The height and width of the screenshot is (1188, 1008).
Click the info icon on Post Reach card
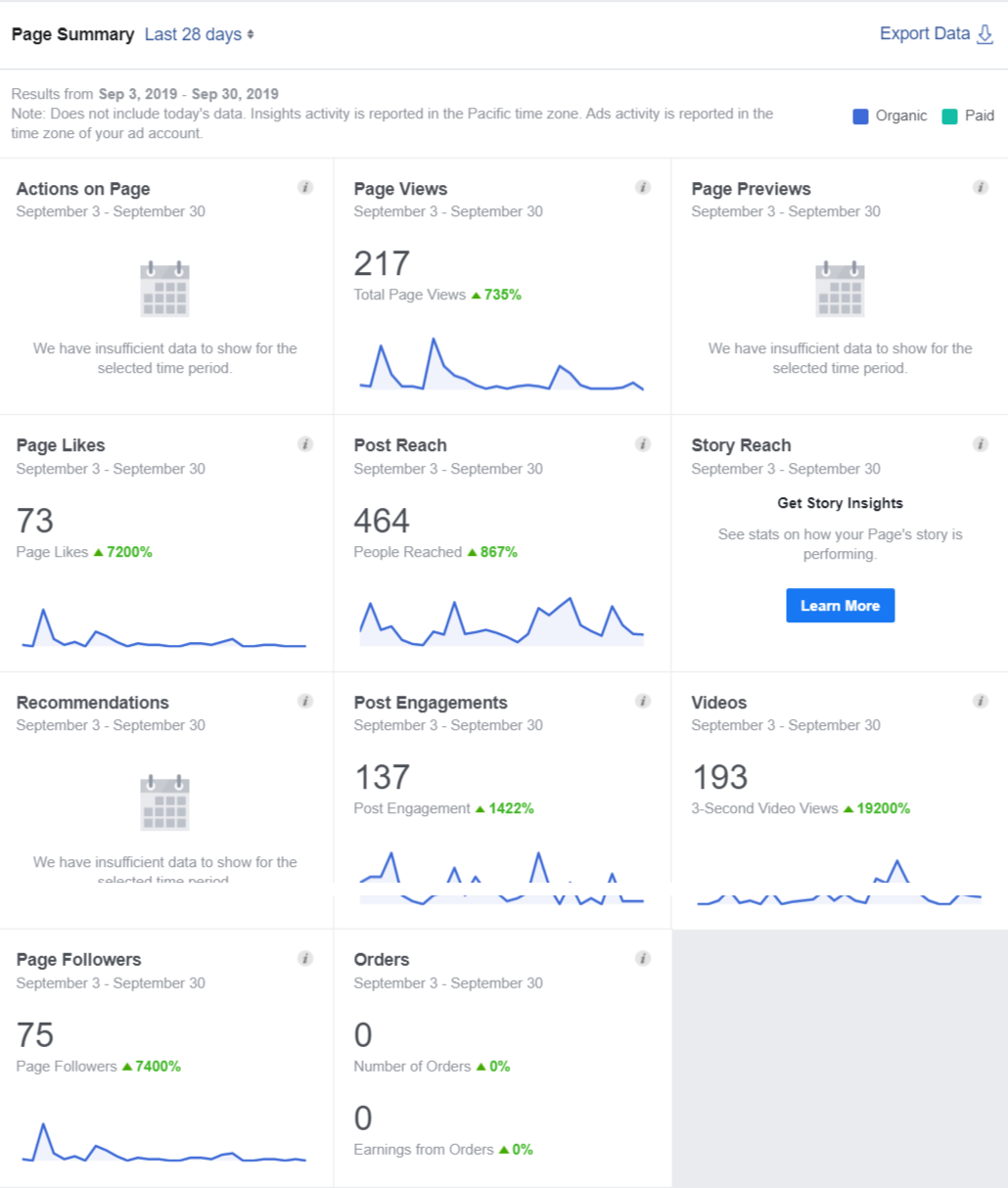[643, 444]
